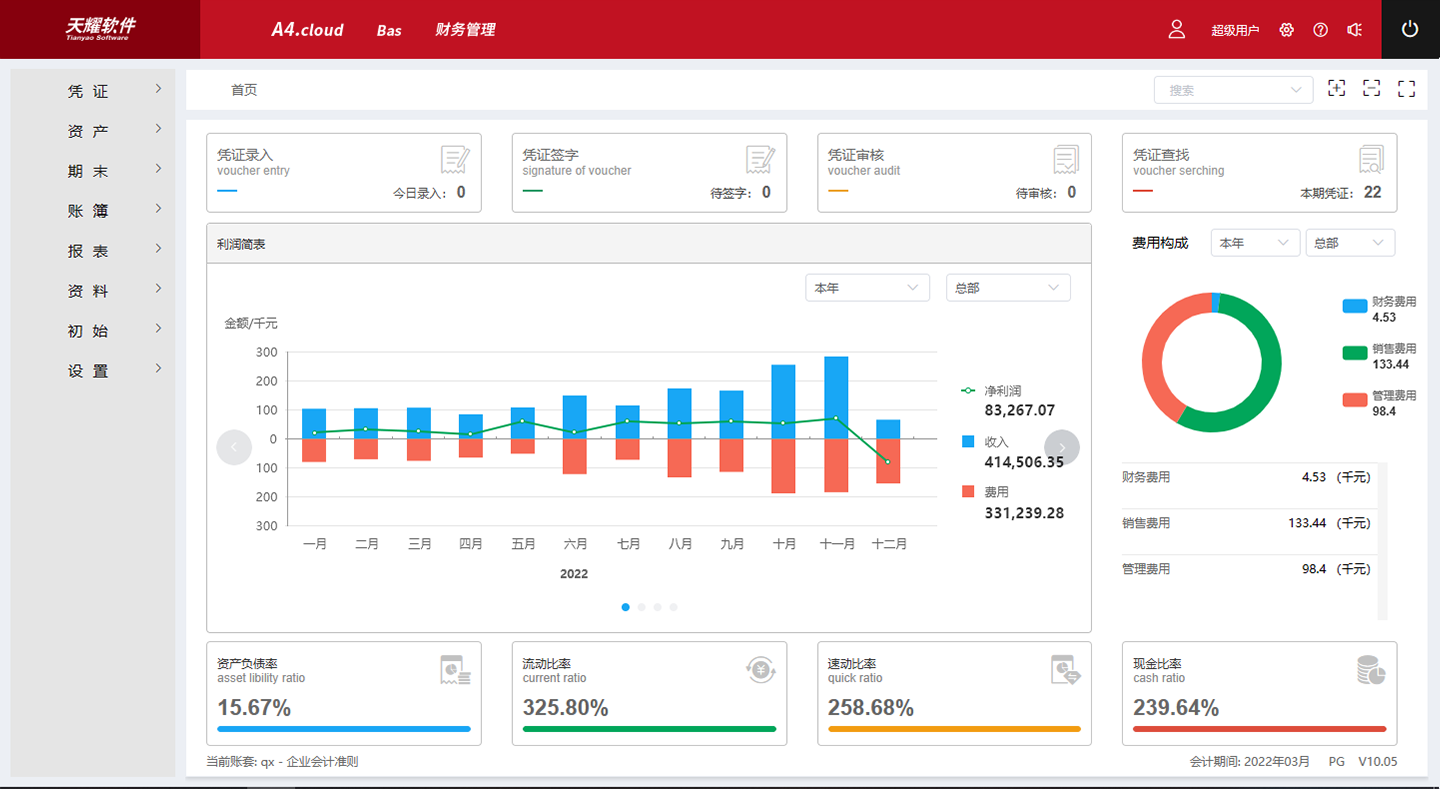This screenshot has width=1440, height=789.
Task: Click the power logout icon
Action: coord(1410,29)
